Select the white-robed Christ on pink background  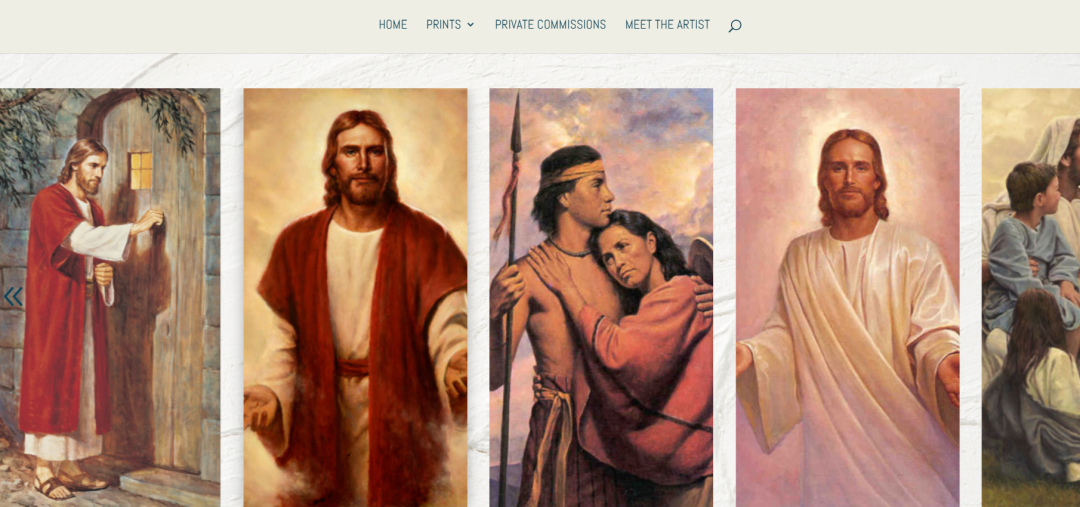848,298
